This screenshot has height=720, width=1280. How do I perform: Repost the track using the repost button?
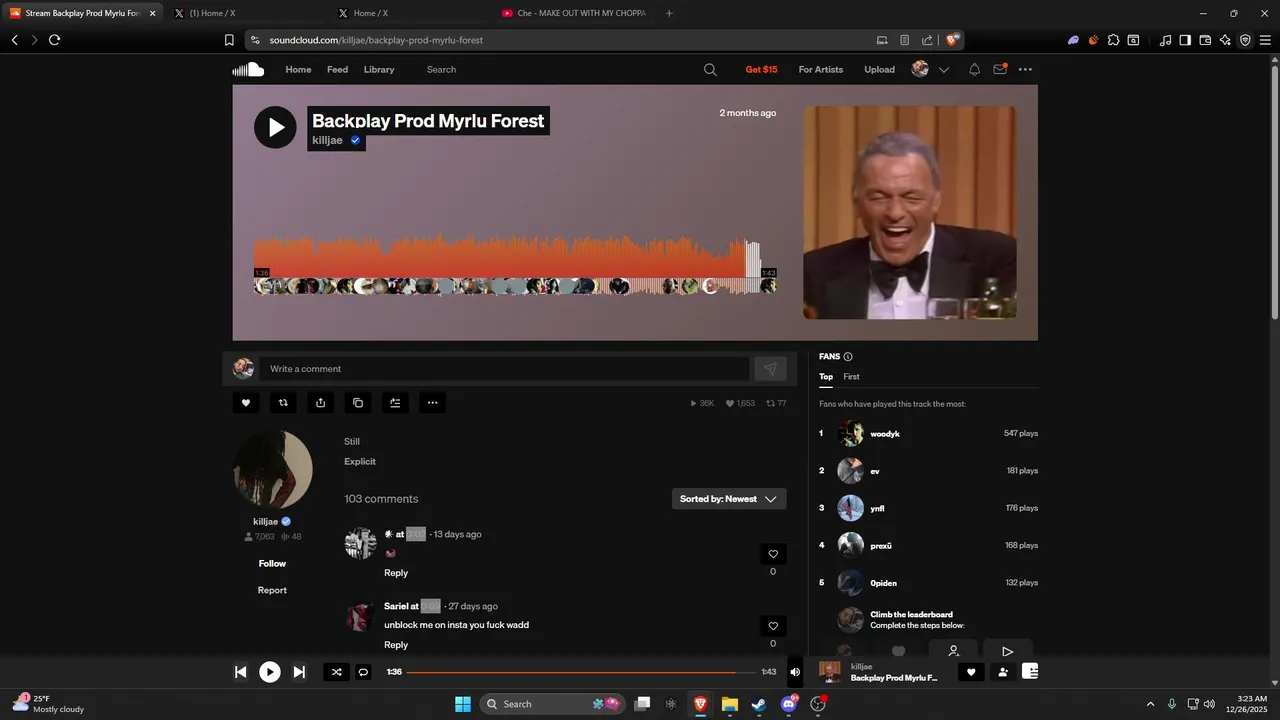point(283,403)
